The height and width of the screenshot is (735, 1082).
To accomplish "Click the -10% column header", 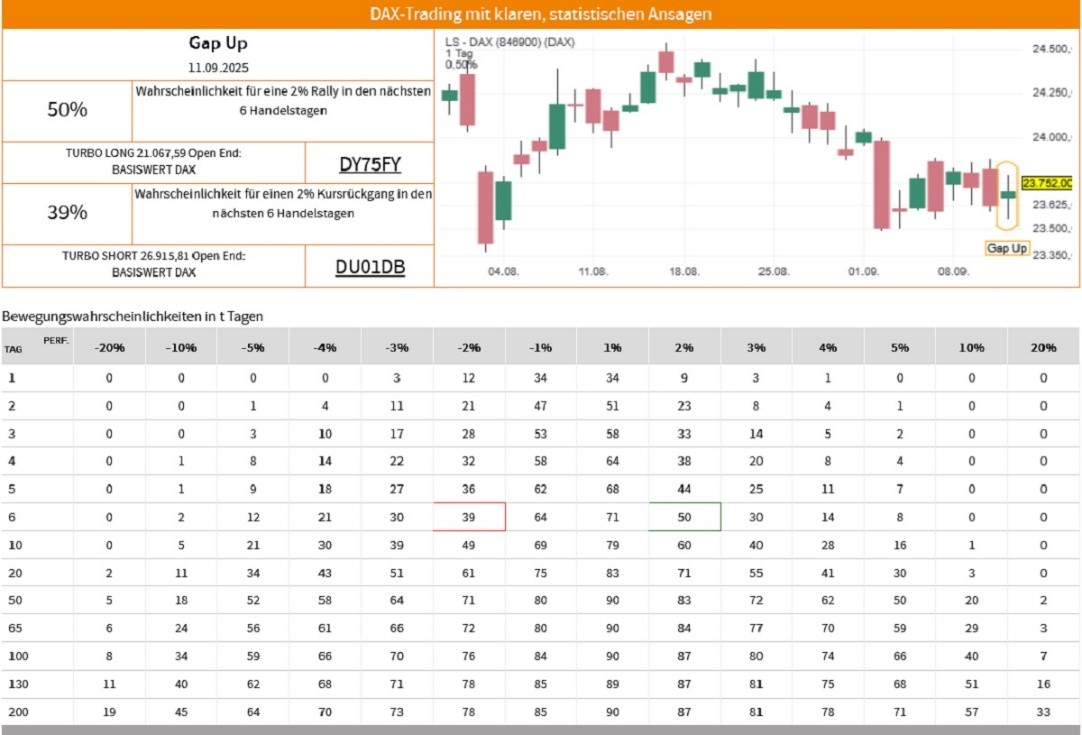I will [x=181, y=348].
